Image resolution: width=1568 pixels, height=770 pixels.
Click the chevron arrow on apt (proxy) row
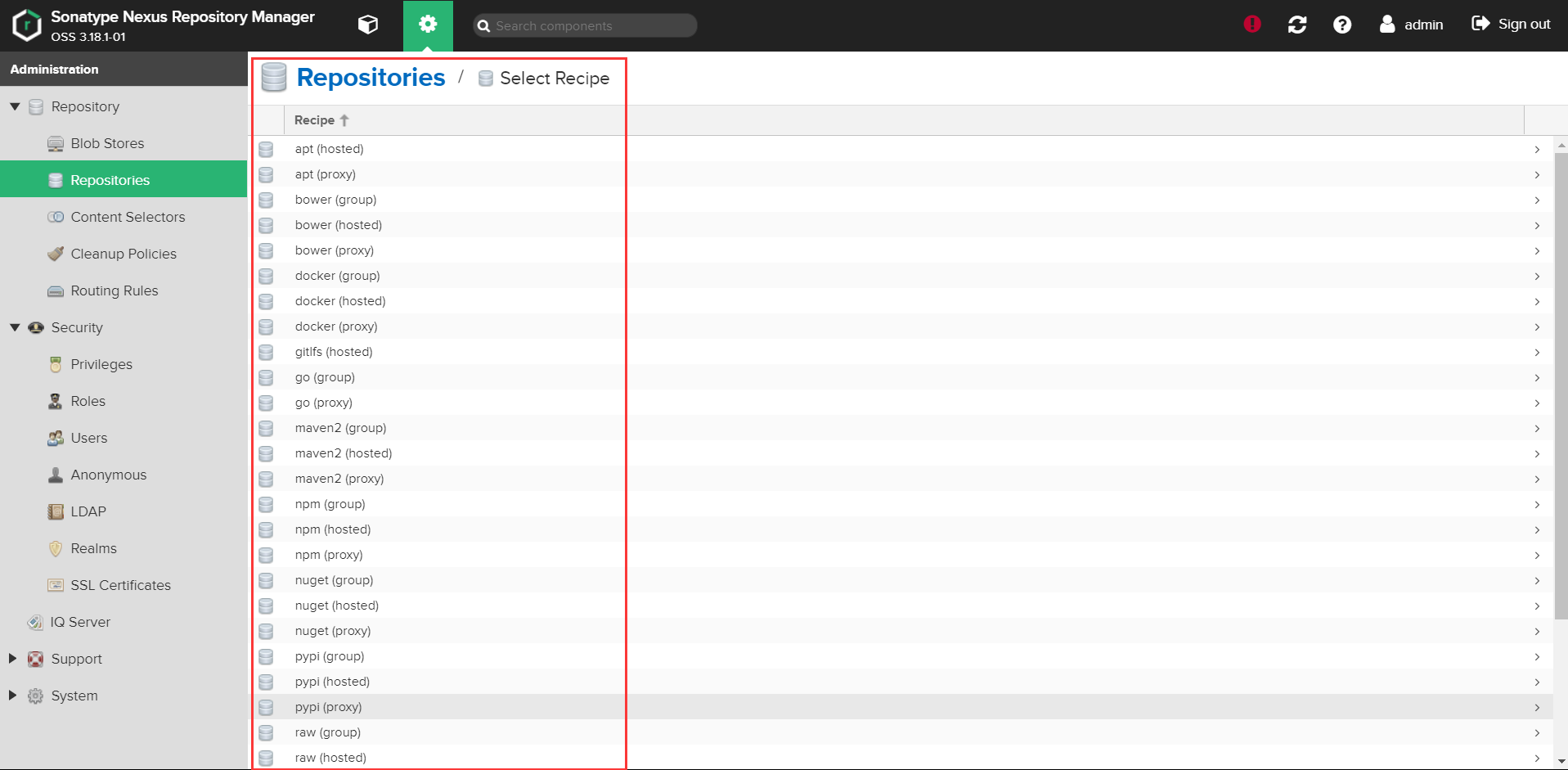(x=1537, y=175)
